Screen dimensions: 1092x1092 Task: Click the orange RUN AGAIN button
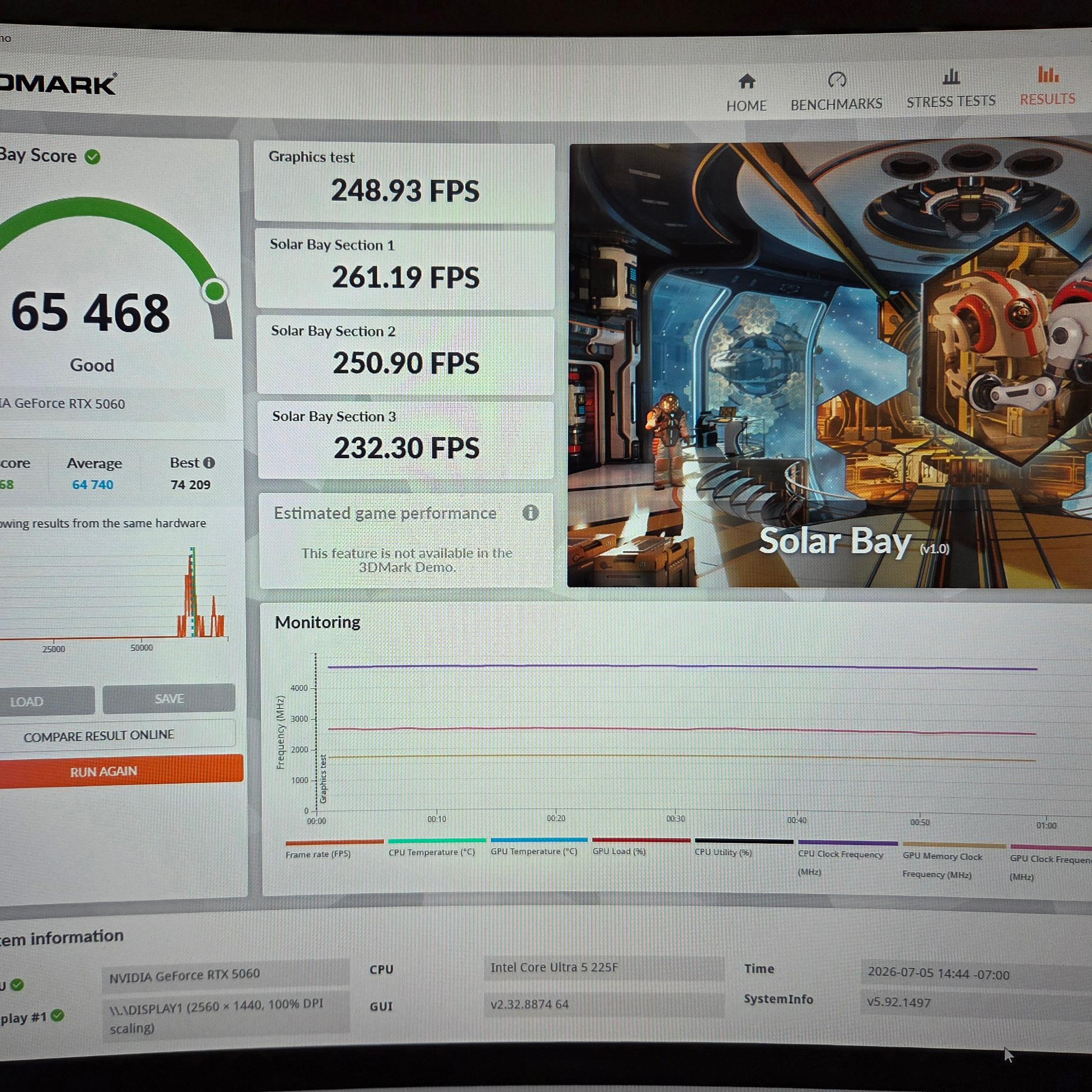pyautogui.click(x=122, y=771)
